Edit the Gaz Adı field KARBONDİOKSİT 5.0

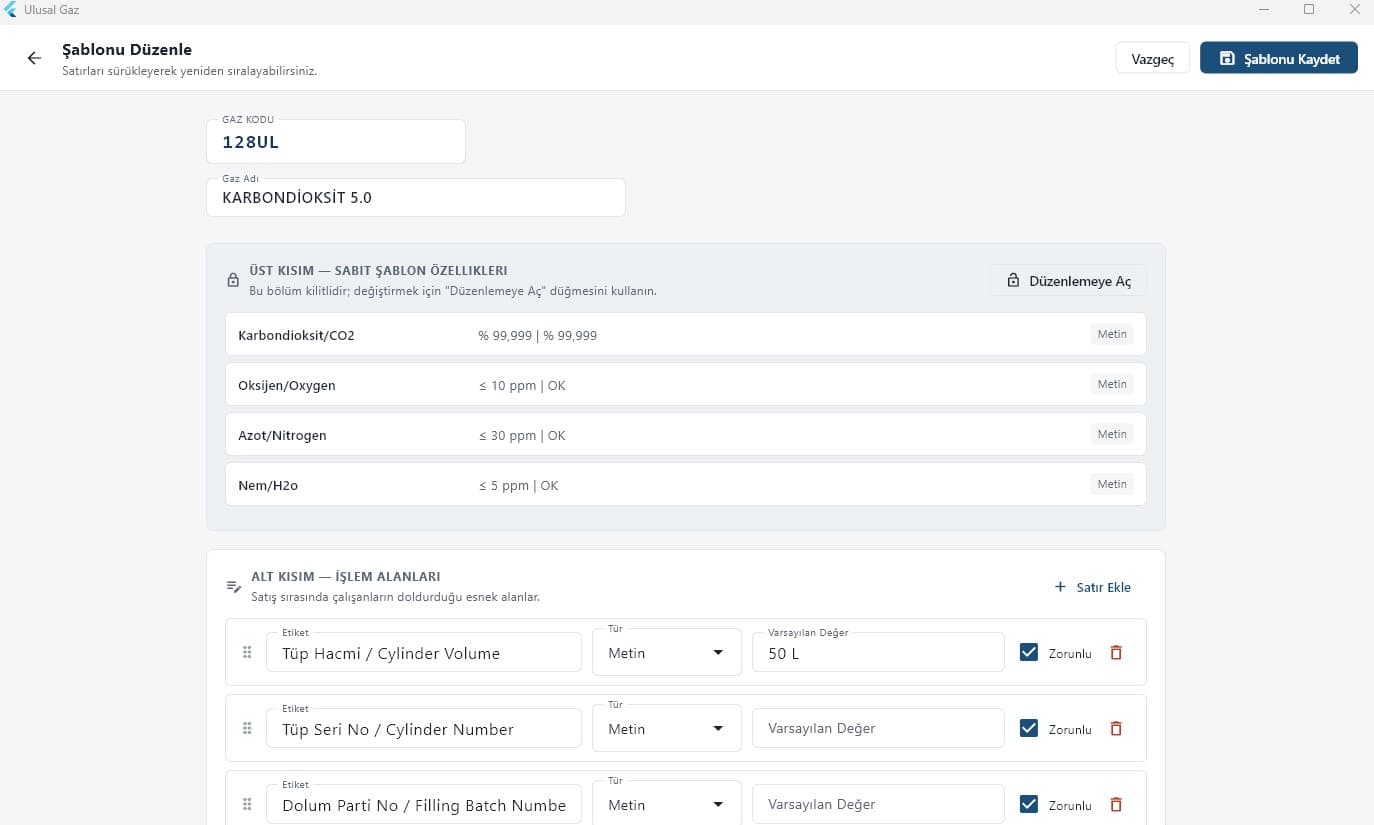416,197
